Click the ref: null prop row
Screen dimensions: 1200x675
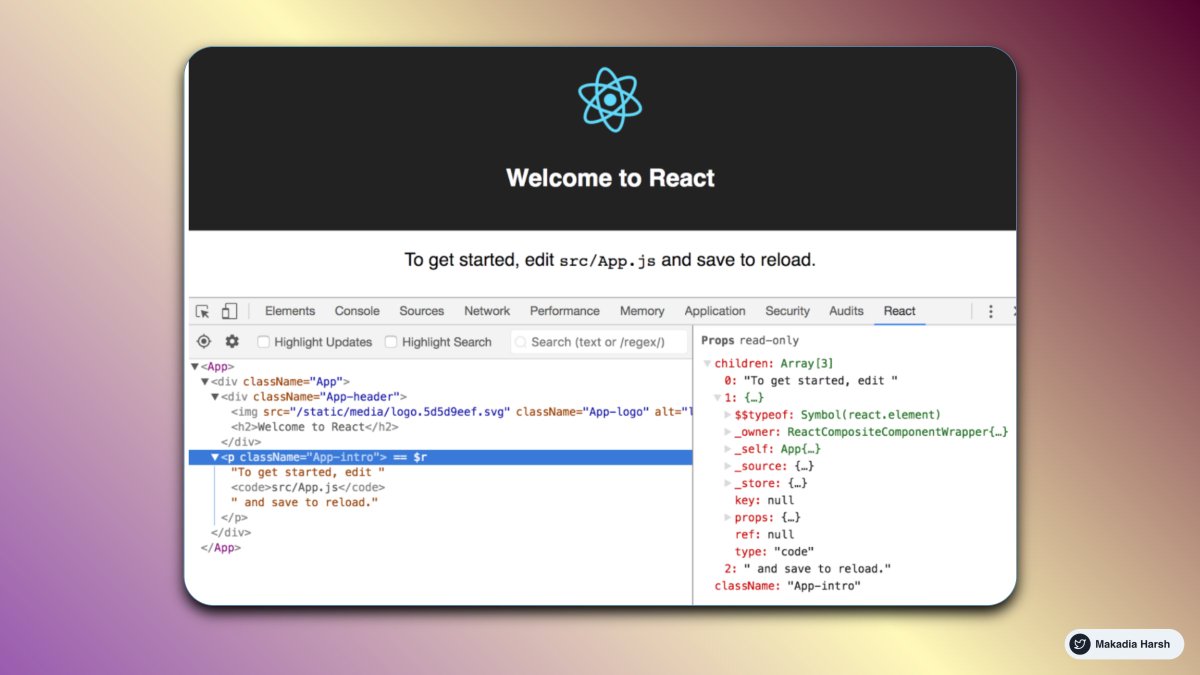tap(764, 535)
